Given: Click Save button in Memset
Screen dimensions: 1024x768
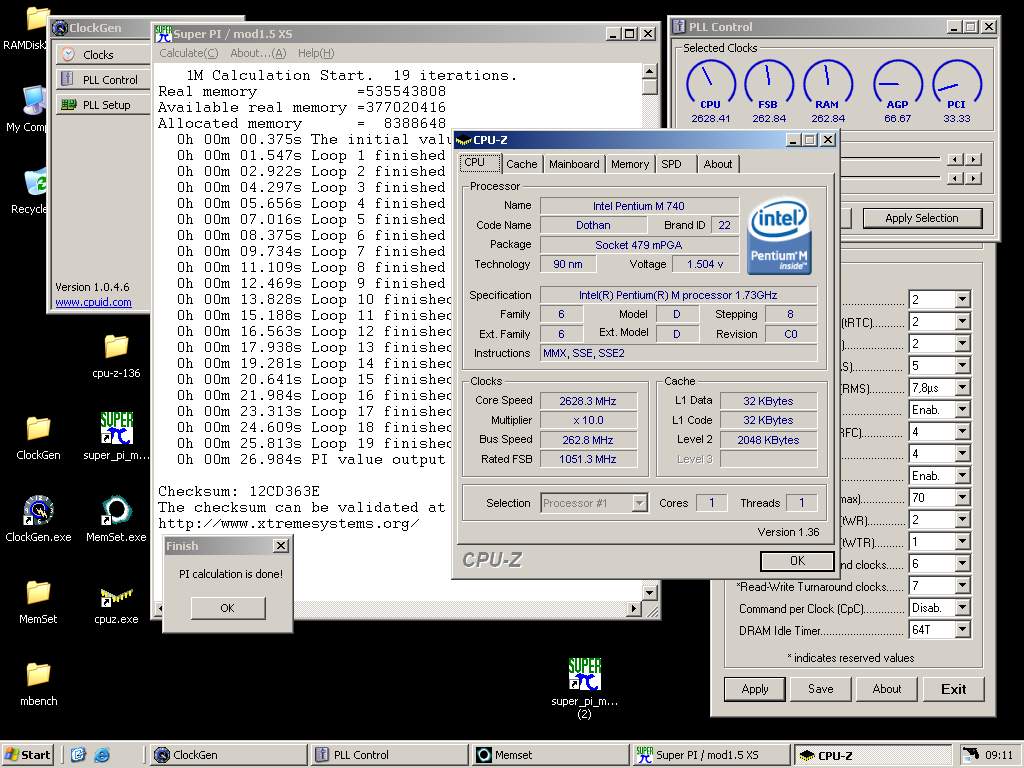Looking at the screenshot, I should coord(821,689).
